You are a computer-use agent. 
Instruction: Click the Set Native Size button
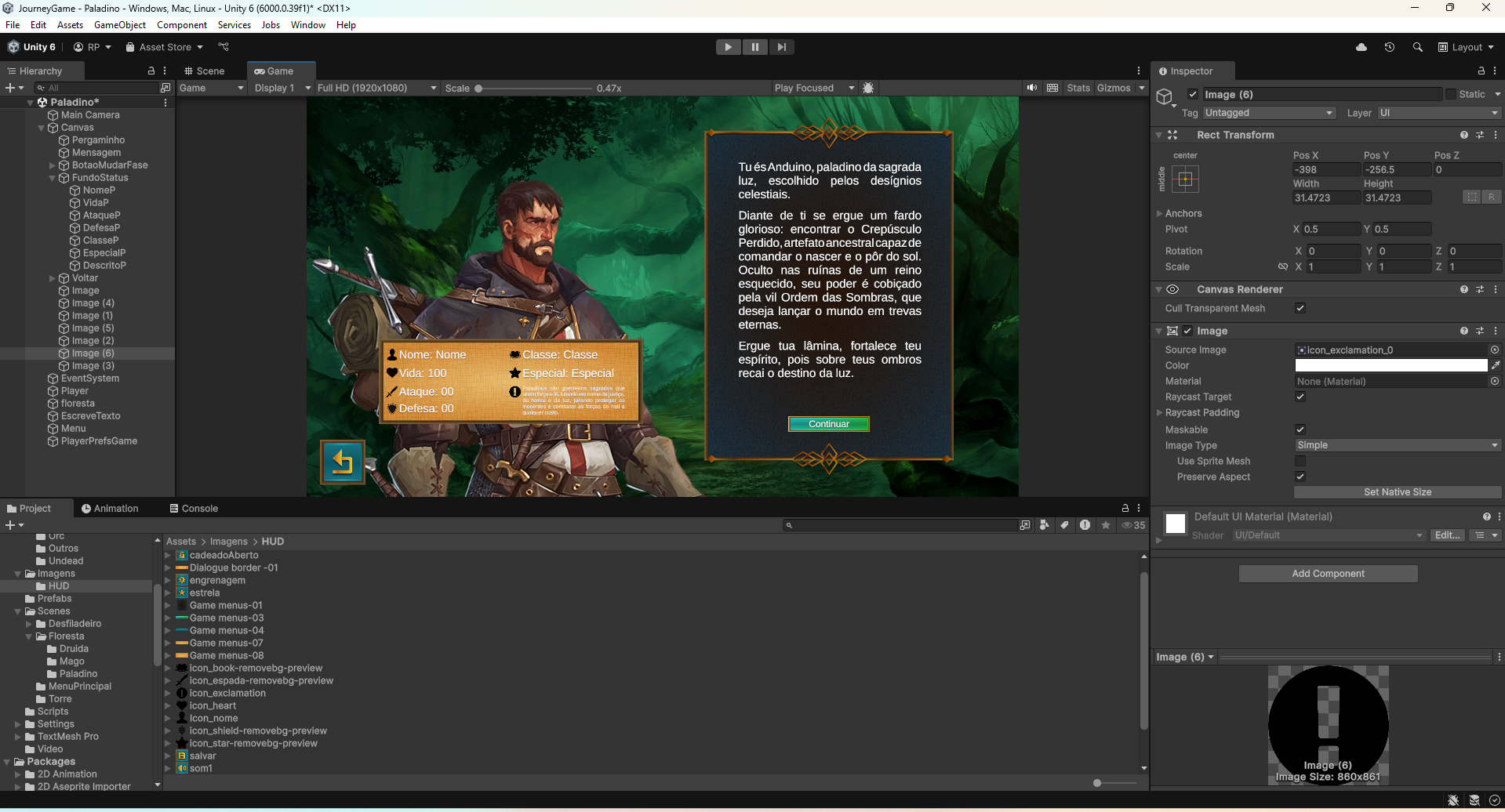pyautogui.click(x=1397, y=492)
